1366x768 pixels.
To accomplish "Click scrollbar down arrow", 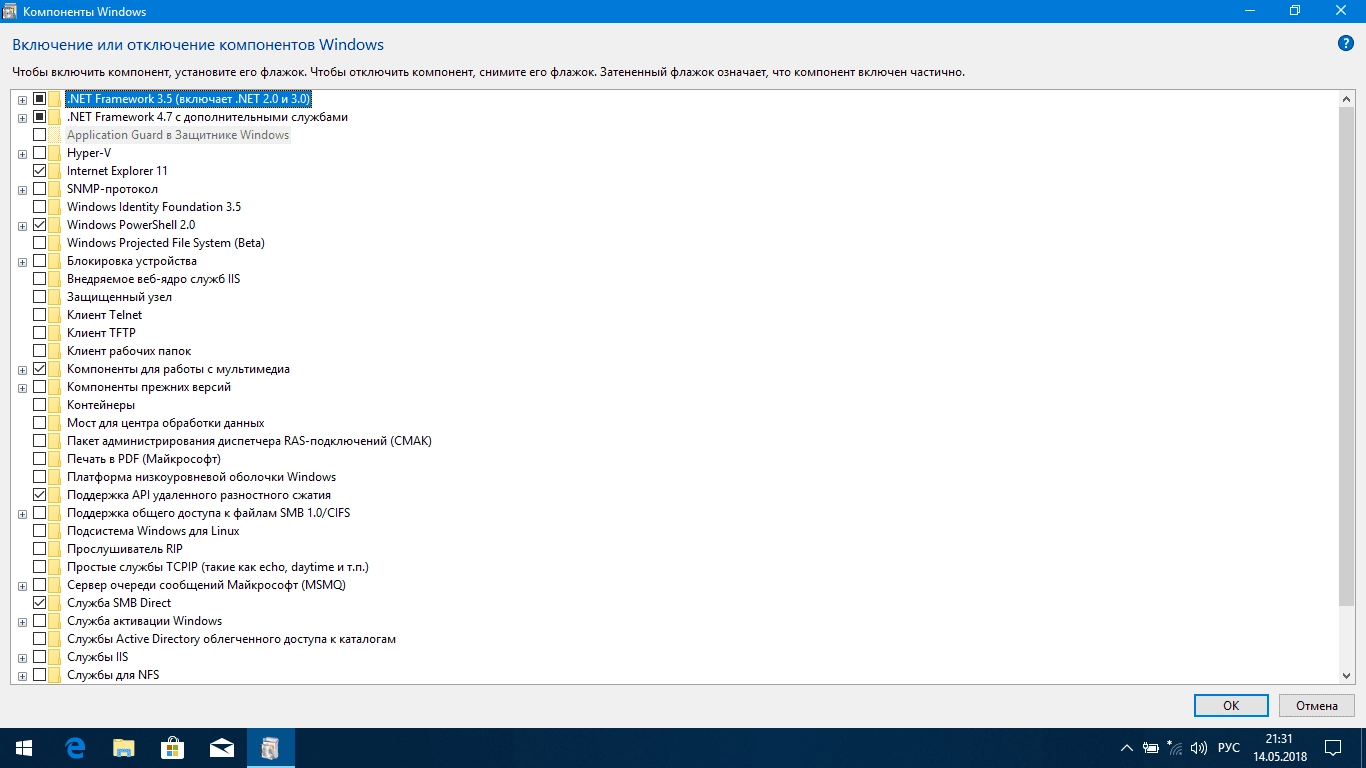I will coord(1347,676).
